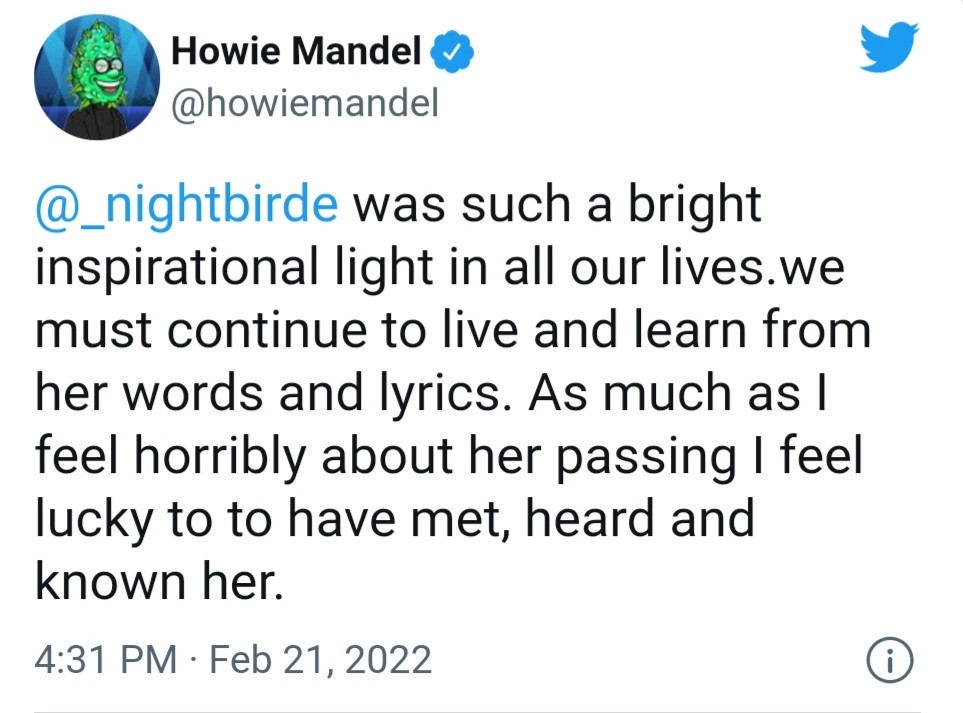Viewport: 963px width, 713px height.
Task: Click the blue verified checkmark badge
Action: (451, 52)
